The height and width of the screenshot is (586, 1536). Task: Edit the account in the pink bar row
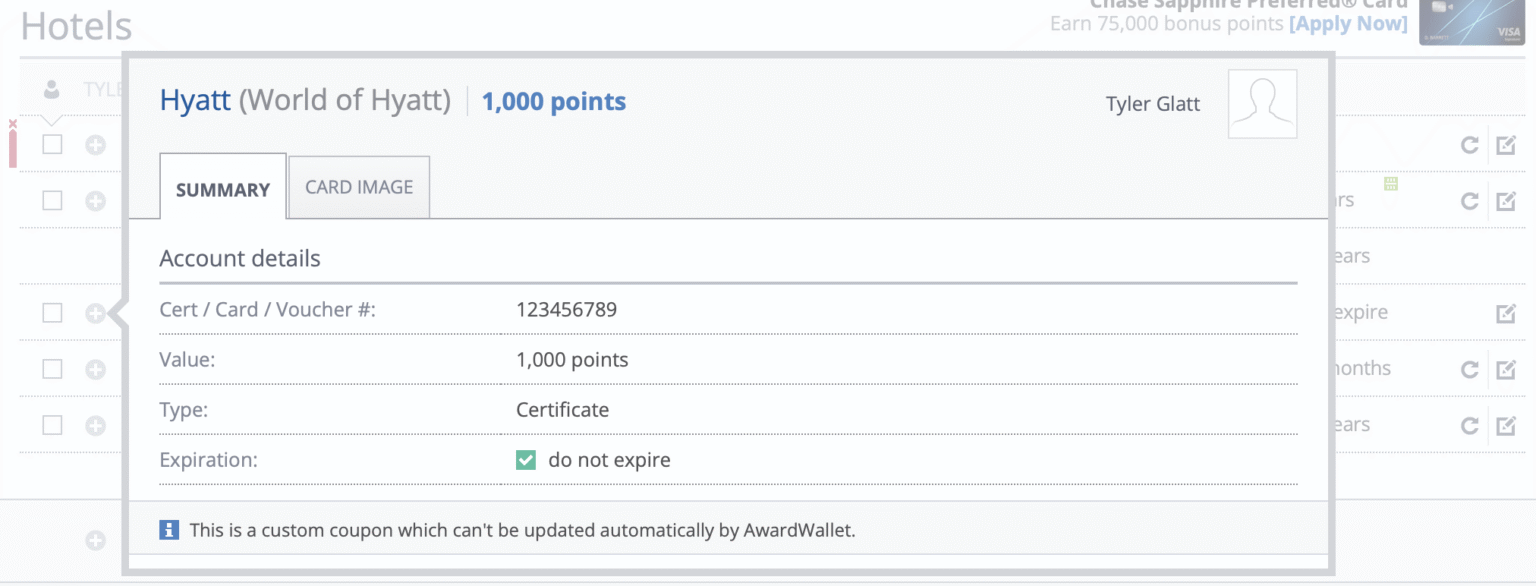click(x=1506, y=146)
